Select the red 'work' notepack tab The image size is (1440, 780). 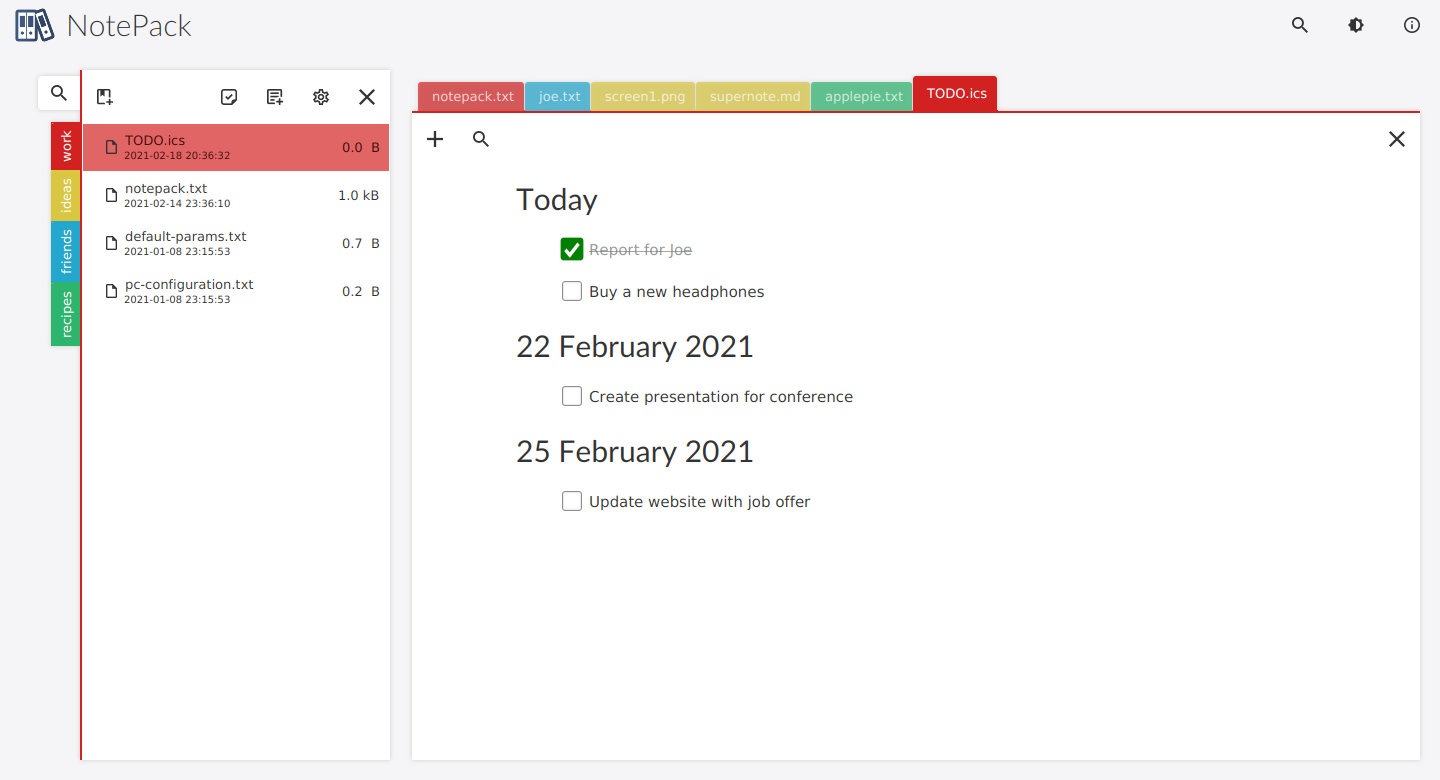(x=66, y=147)
